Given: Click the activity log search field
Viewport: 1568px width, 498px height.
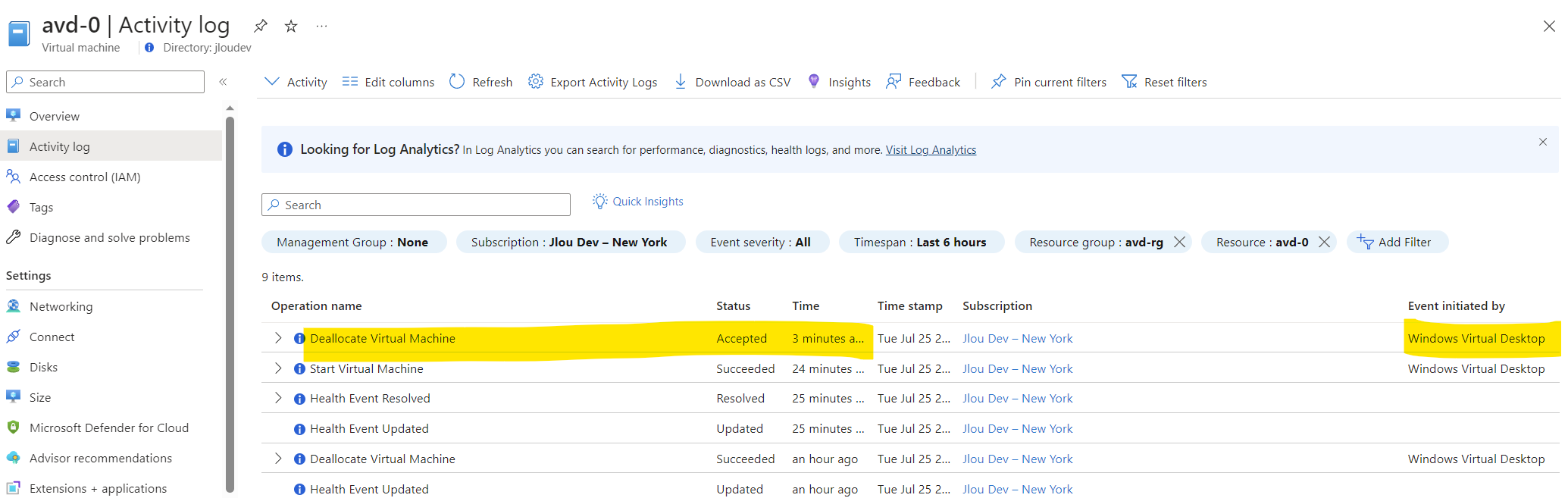Looking at the screenshot, I should tap(416, 205).
